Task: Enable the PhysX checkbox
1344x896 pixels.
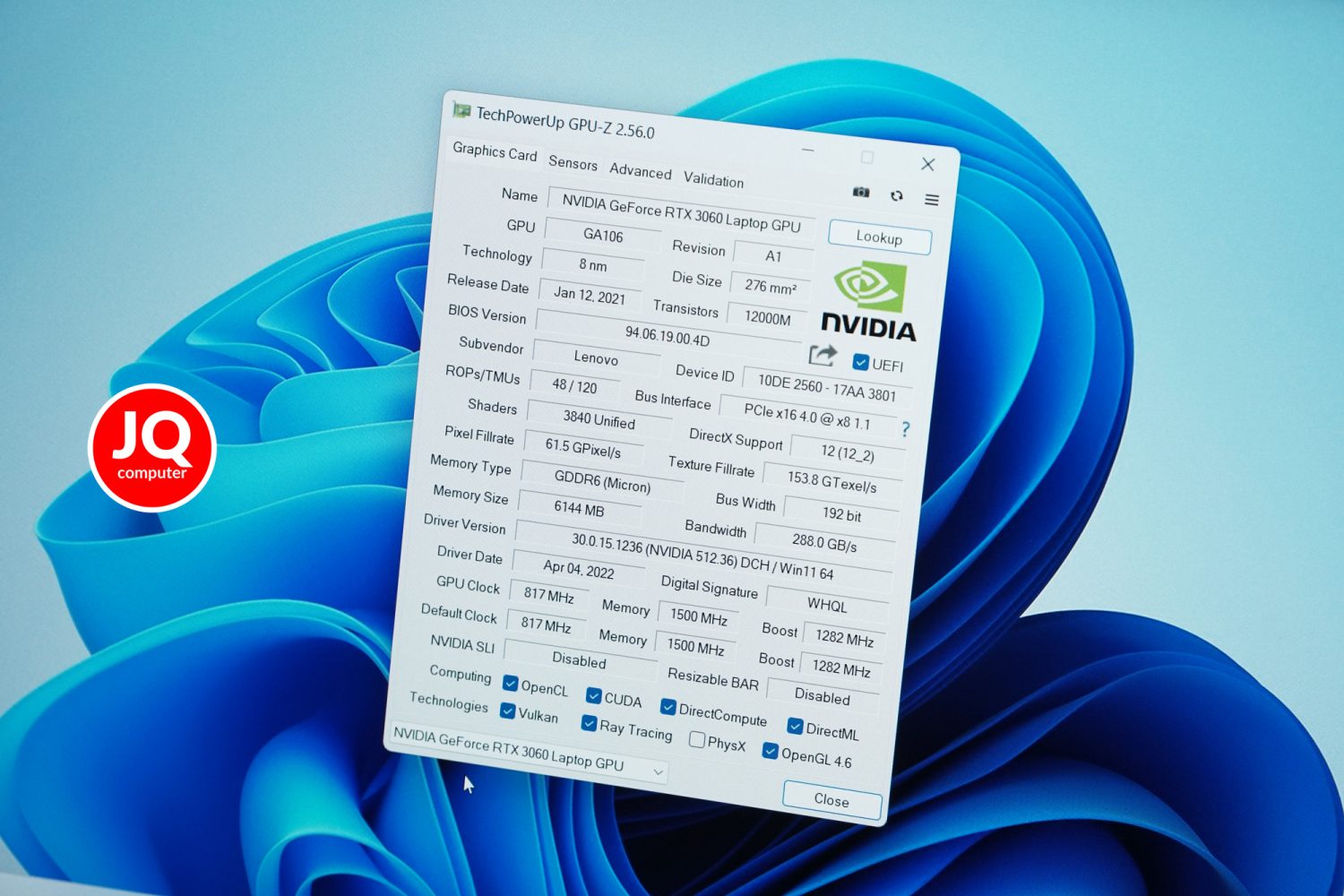Action: click(697, 739)
